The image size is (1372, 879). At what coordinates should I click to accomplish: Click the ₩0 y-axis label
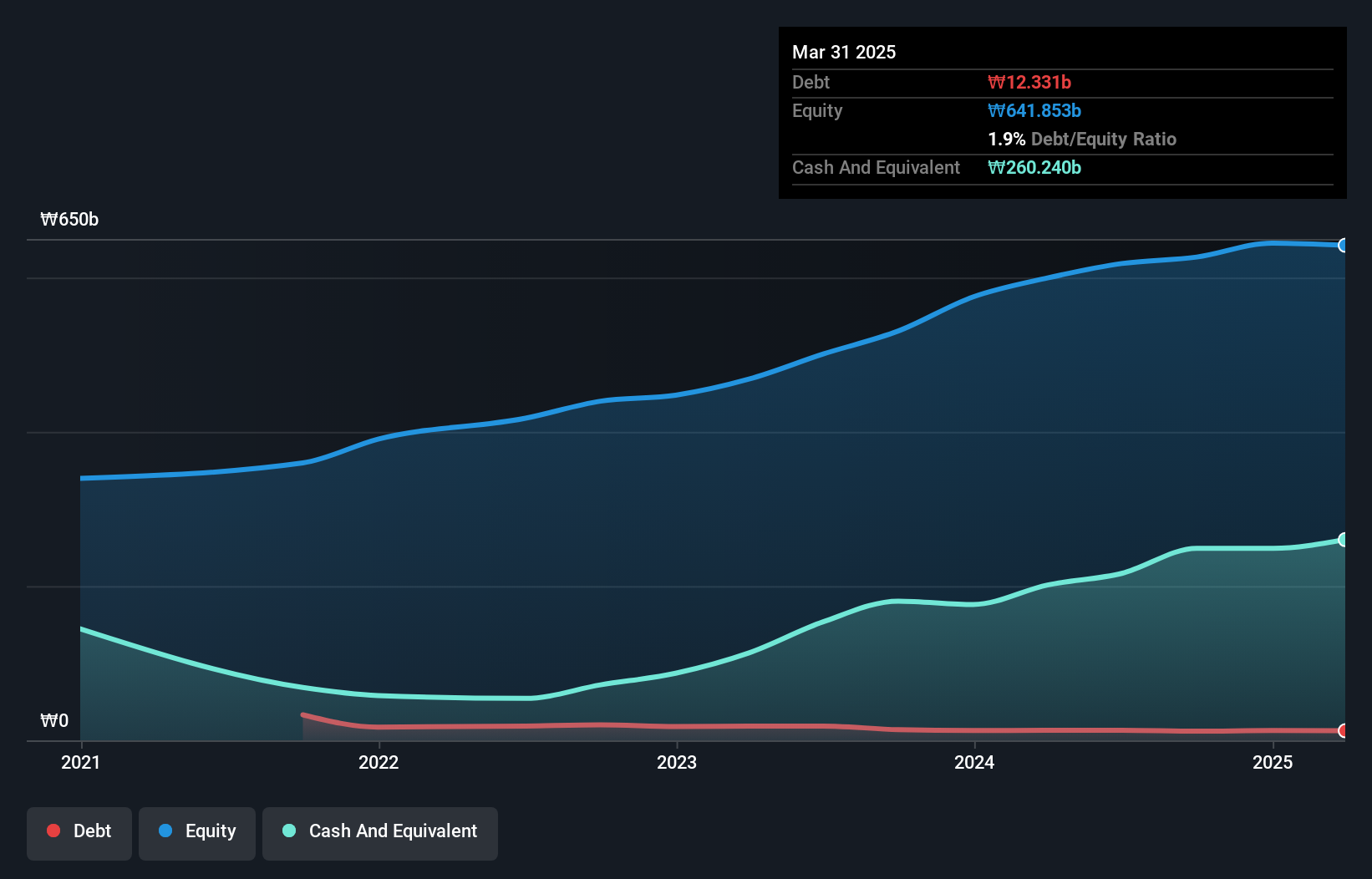[x=54, y=721]
